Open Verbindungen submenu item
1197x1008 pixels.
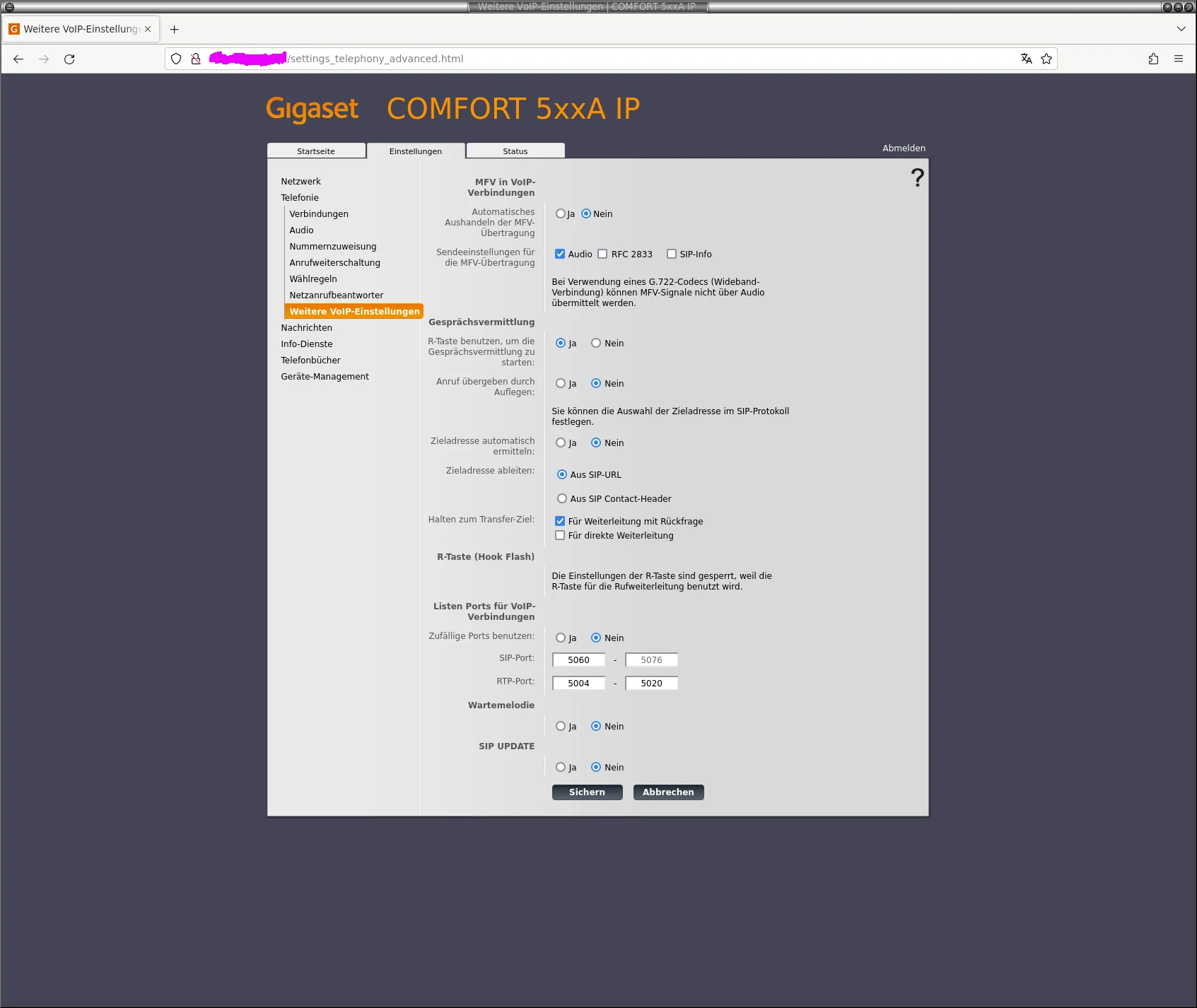319,214
